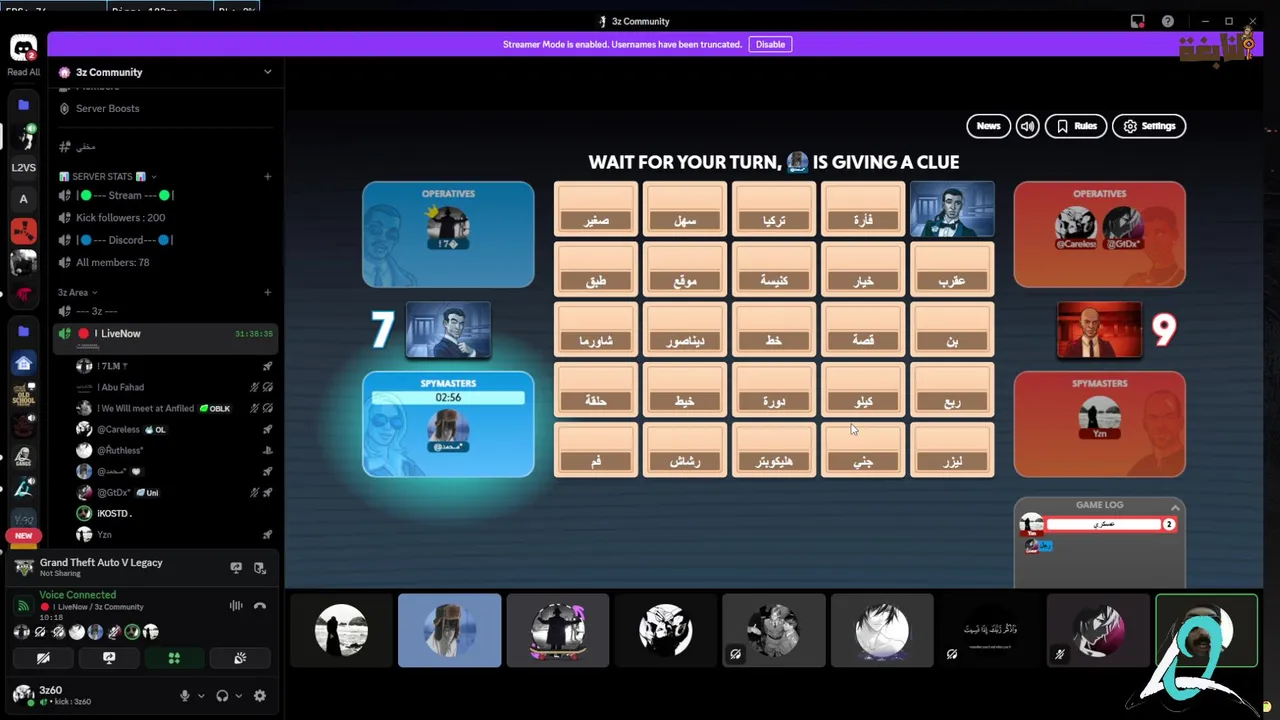
Task: Open Server Boosts
Action: pos(107,108)
